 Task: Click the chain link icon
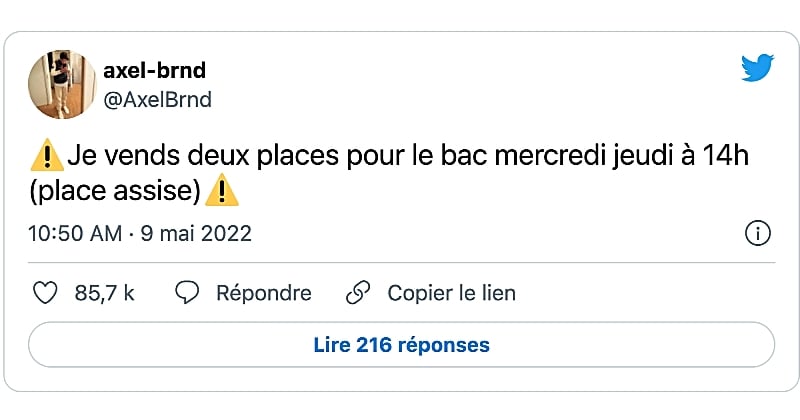358,293
